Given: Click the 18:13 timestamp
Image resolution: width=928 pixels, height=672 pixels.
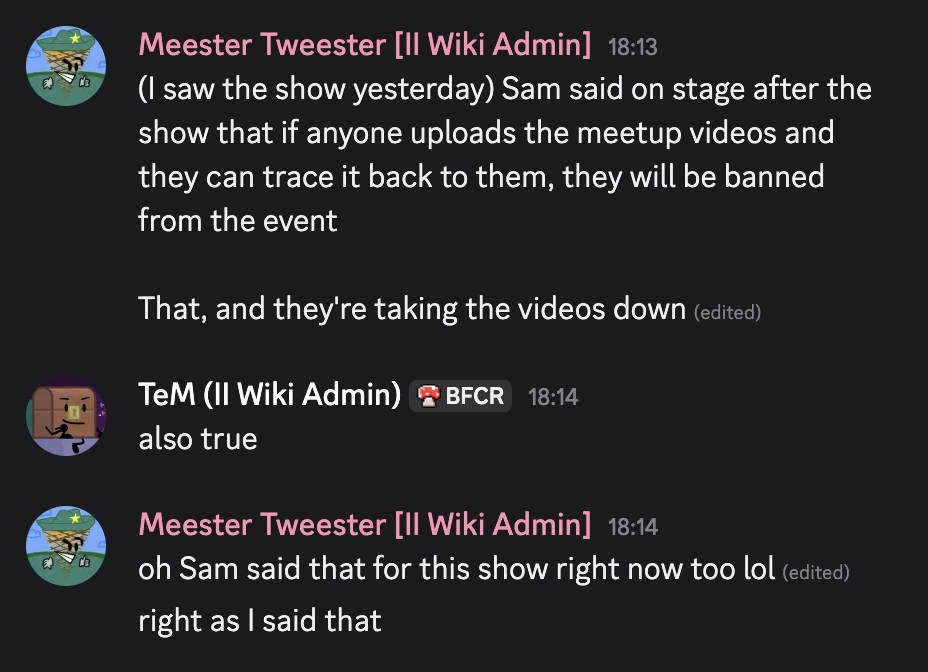Looking at the screenshot, I should [x=633, y=47].
